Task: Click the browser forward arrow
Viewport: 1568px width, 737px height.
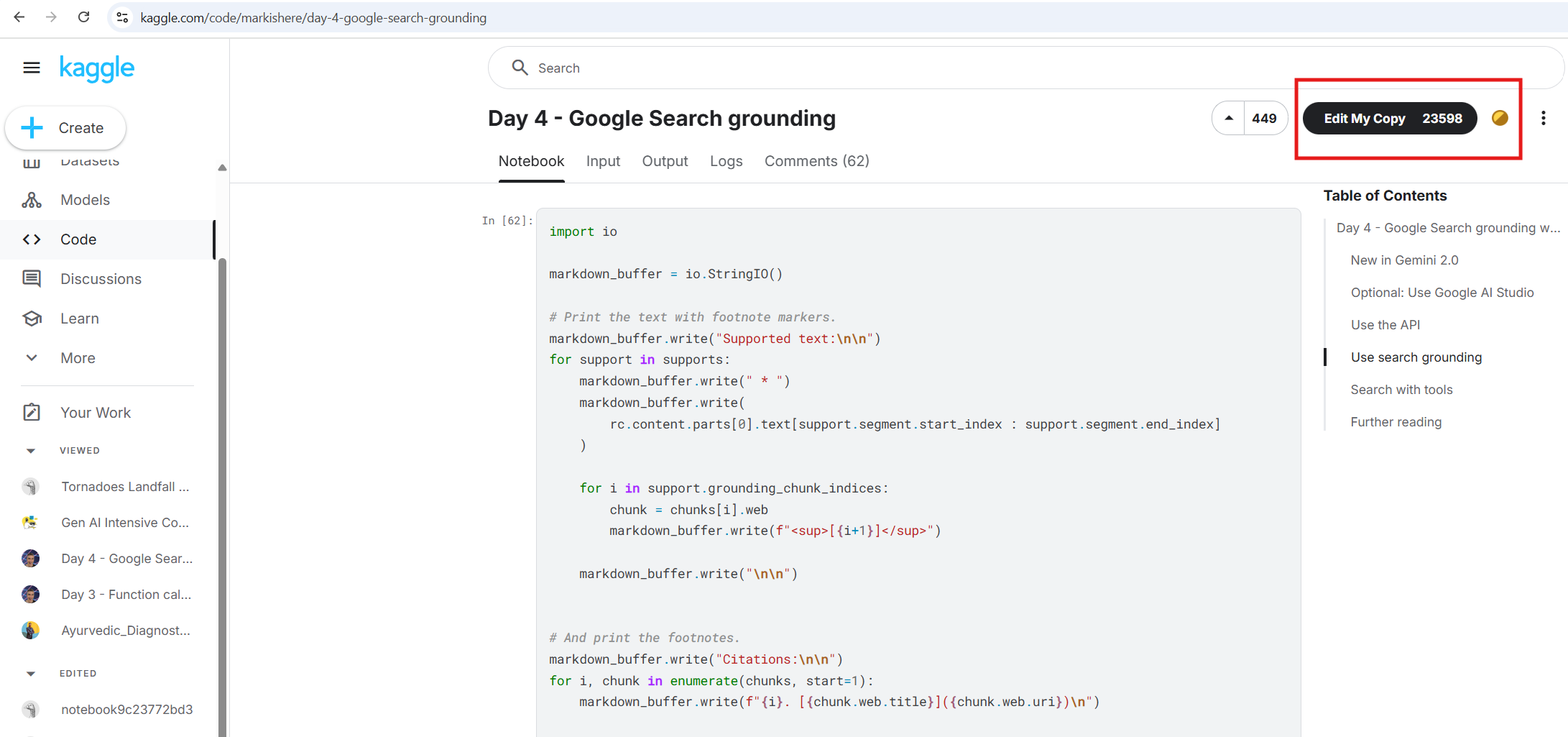Action: coord(51,17)
